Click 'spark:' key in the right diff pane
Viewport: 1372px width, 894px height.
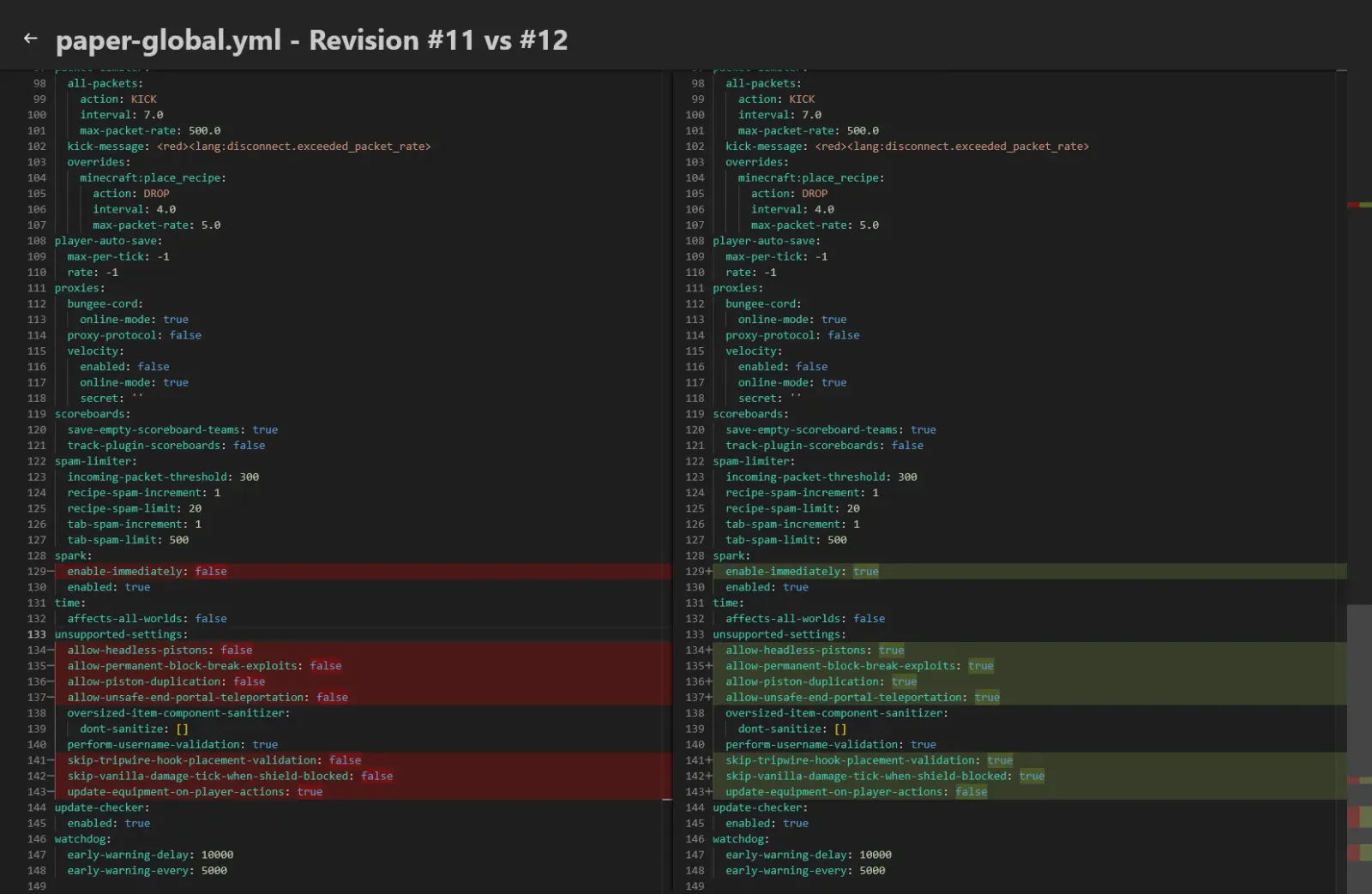[731, 556]
